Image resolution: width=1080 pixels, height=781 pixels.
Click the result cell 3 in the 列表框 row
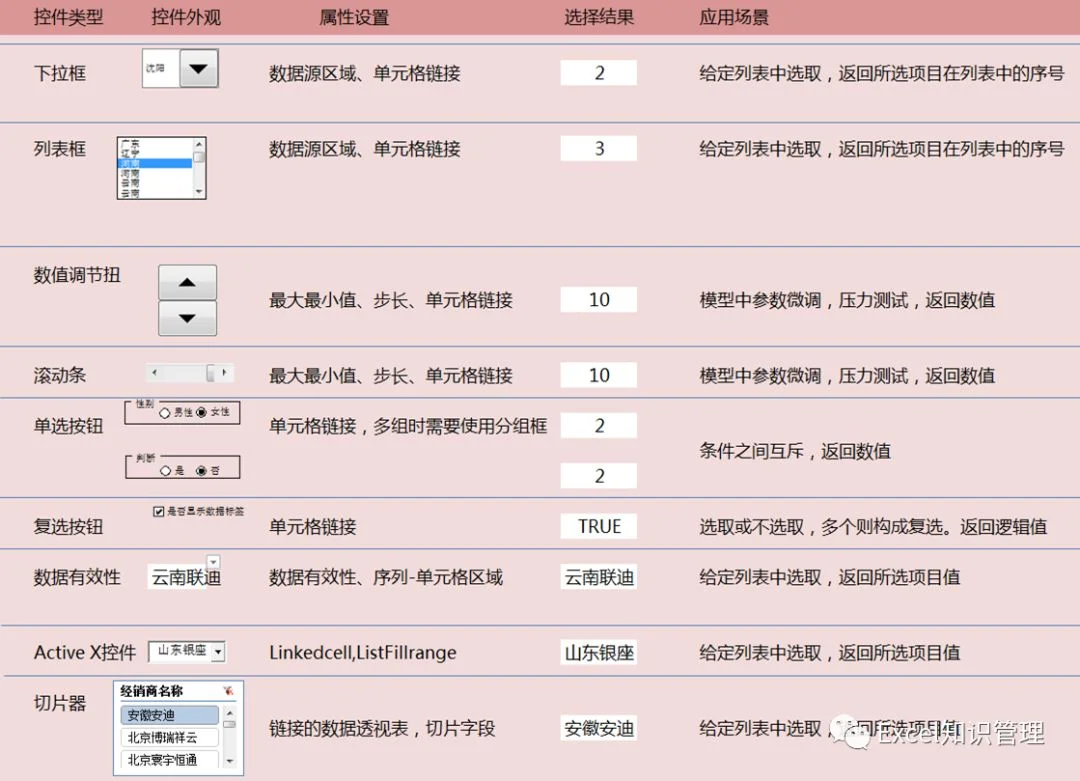pos(599,149)
